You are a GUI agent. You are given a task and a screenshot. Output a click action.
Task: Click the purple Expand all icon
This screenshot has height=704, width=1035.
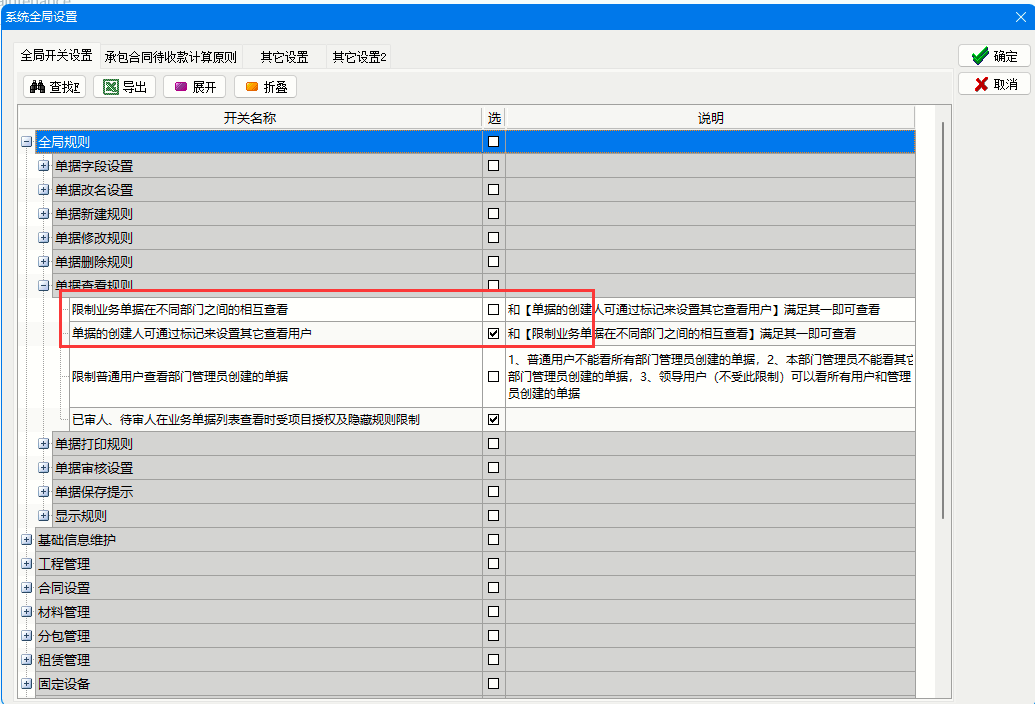[181, 87]
